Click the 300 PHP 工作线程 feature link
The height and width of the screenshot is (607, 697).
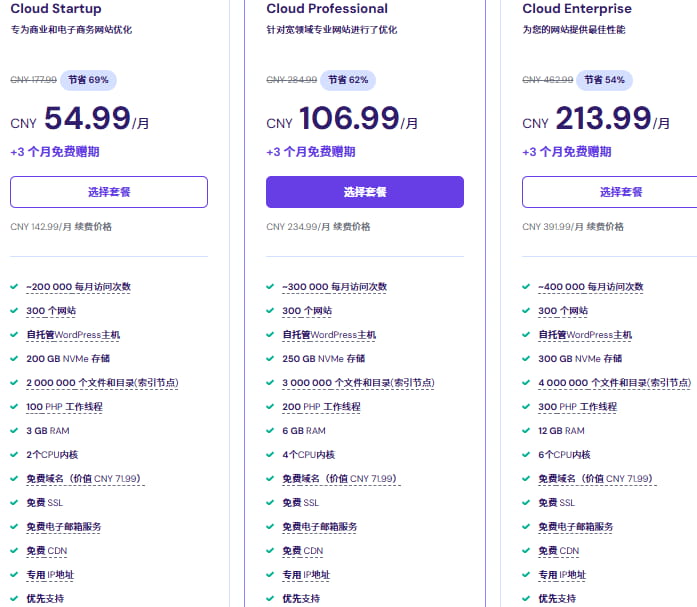point(577,407)
